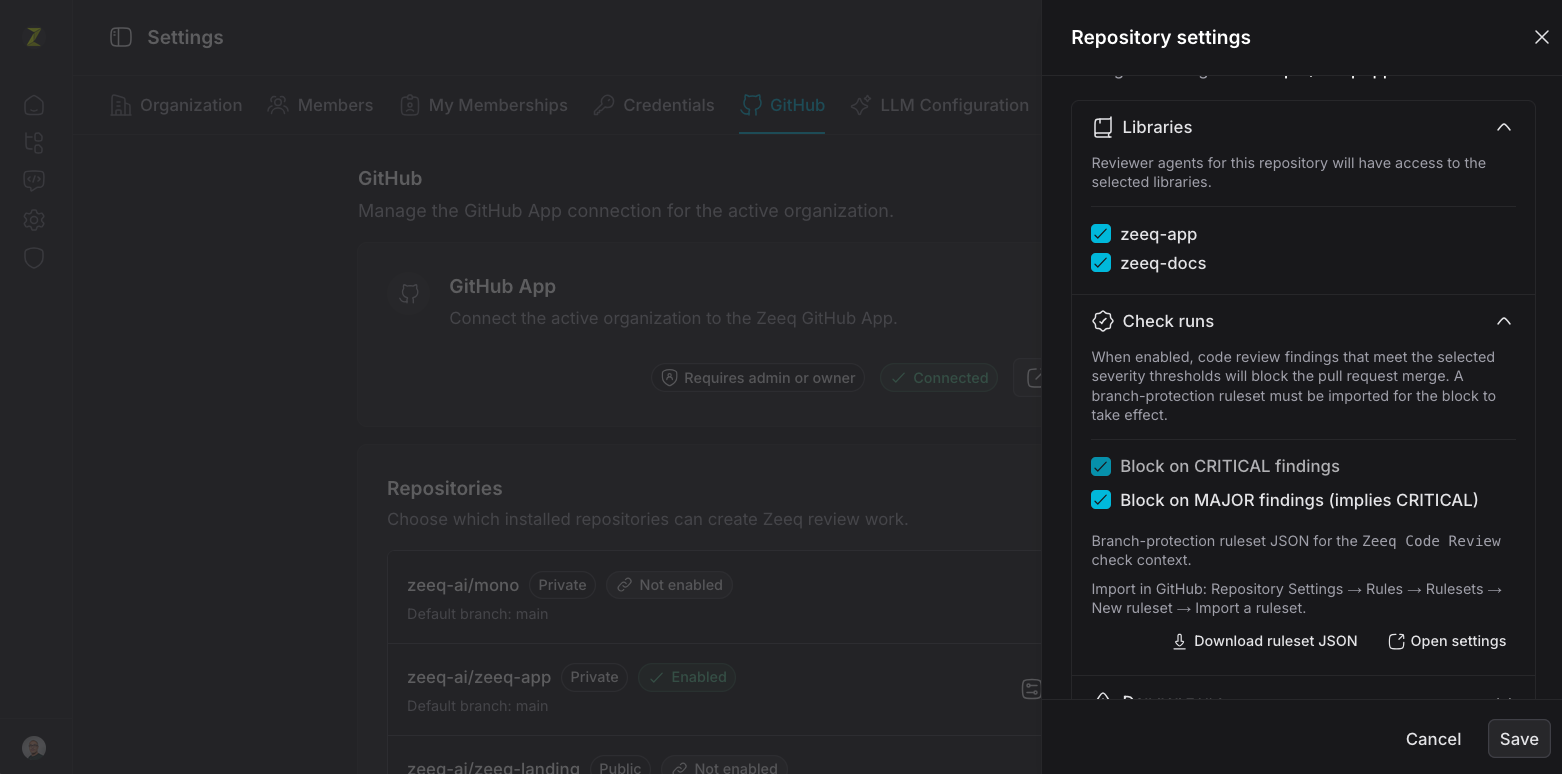
Task: Click the Zeeq logo in the sidebar
Action: (34, 37)
